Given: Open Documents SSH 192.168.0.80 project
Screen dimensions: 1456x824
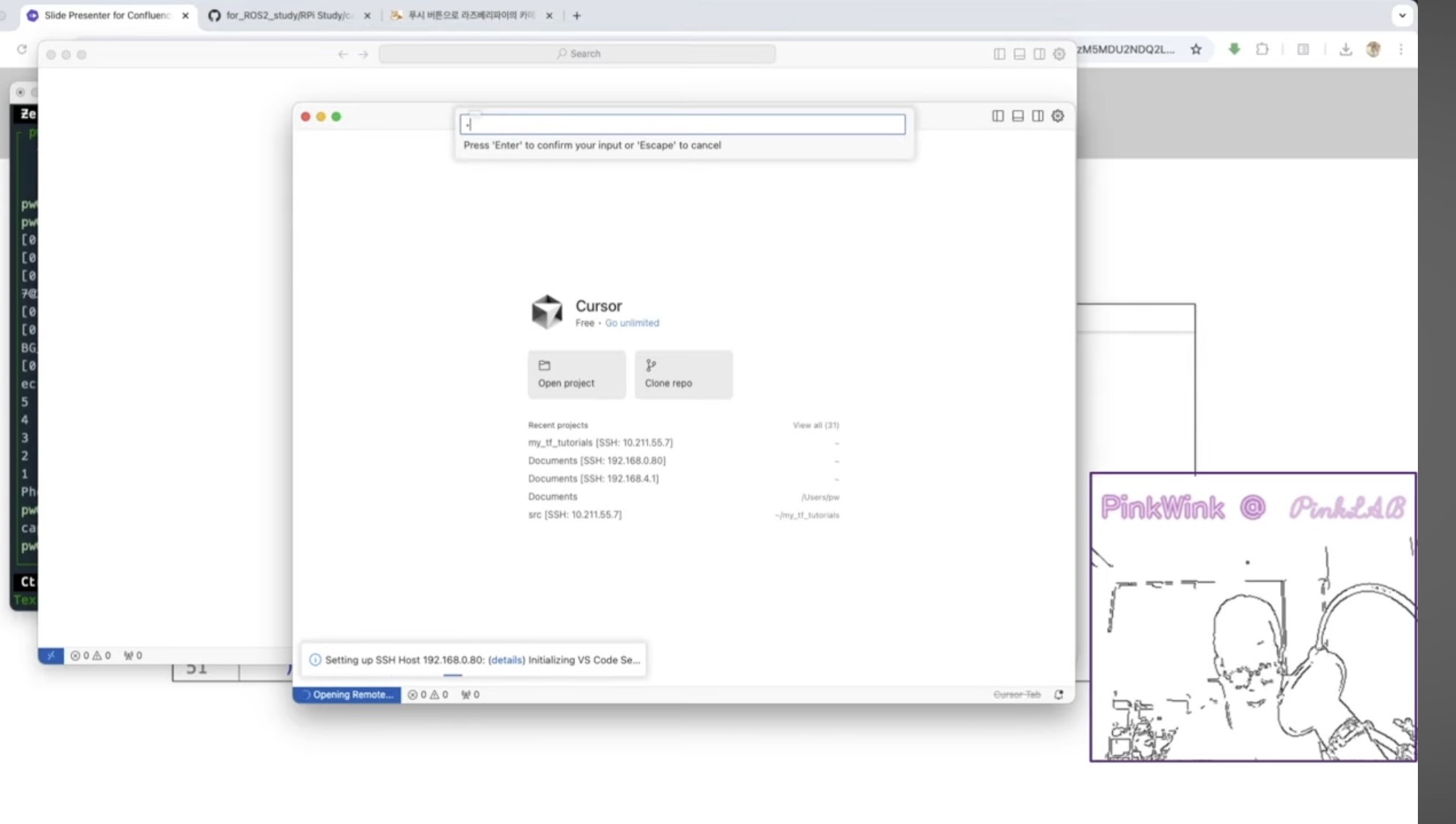Looking at the screenshot, I should [x=596, y=460].
